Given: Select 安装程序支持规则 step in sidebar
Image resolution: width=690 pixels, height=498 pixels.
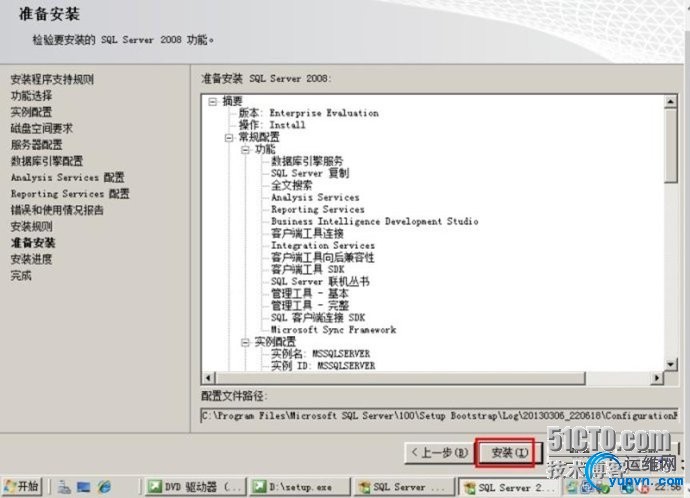Looking at the screenshot, I should [x=52, y=79].
